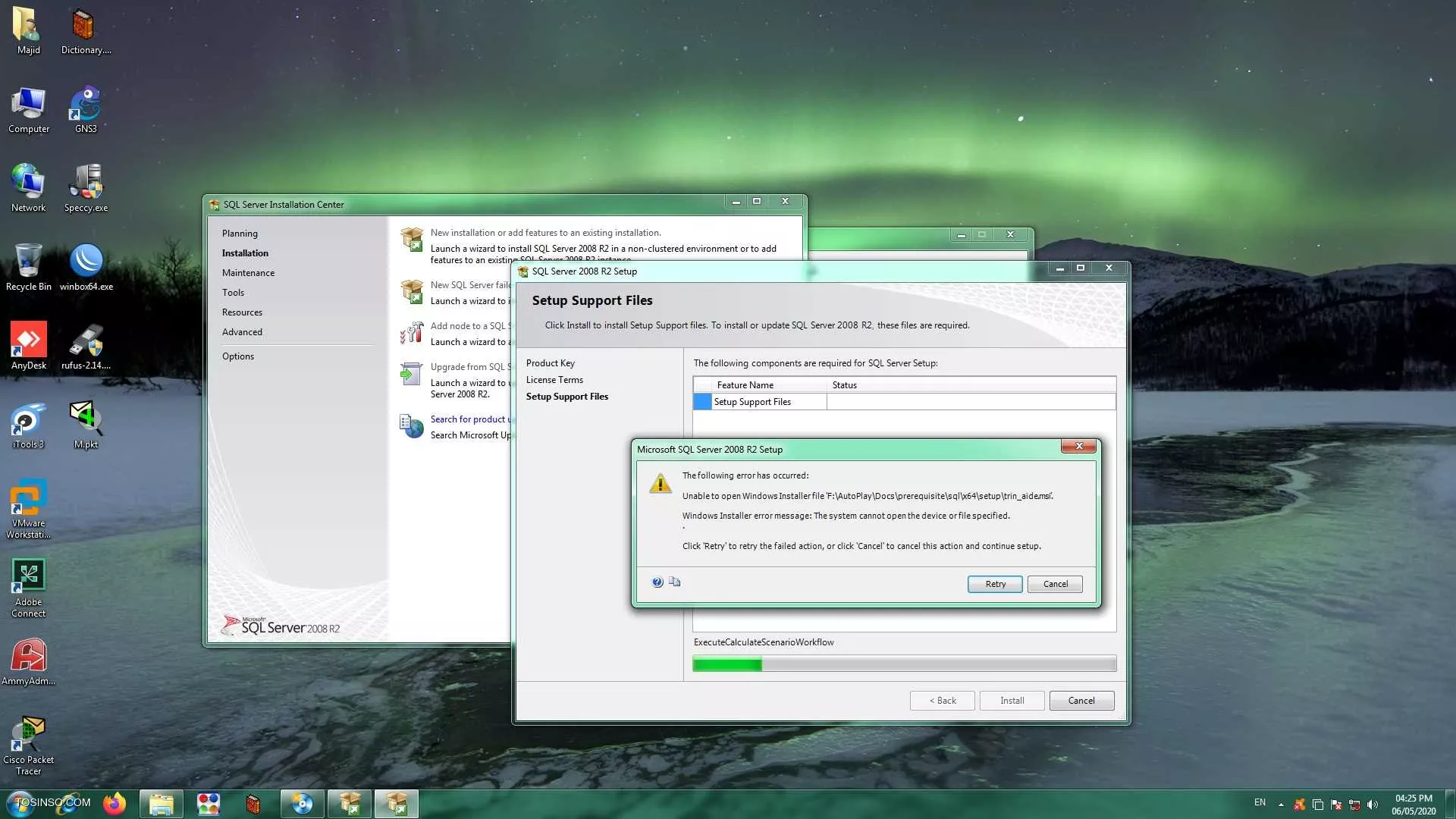Open winbox64.exe desktop icon
Viewport: 1456px width, 819px height.
pos(86,268)
